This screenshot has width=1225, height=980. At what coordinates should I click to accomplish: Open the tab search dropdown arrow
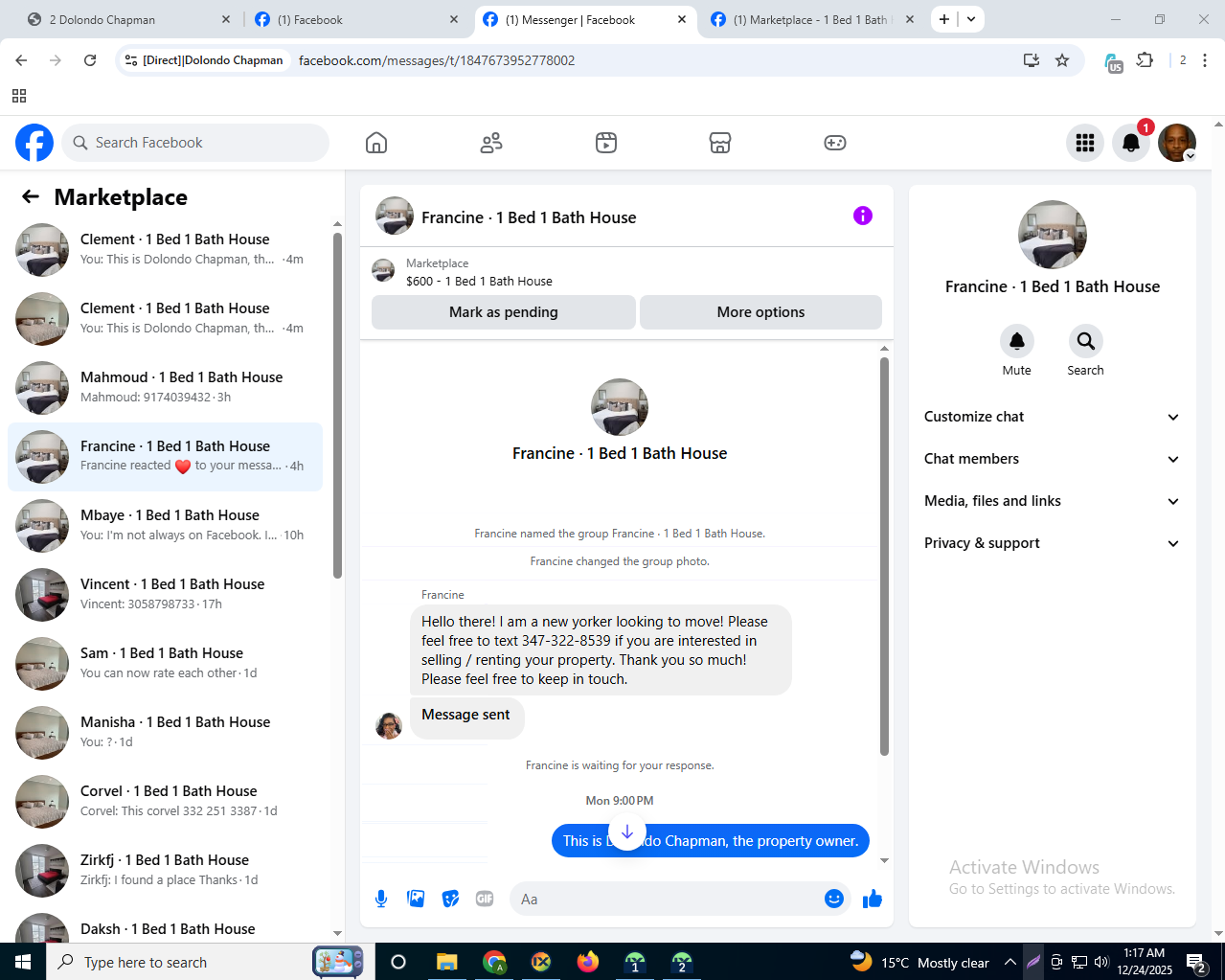[971, 19]
